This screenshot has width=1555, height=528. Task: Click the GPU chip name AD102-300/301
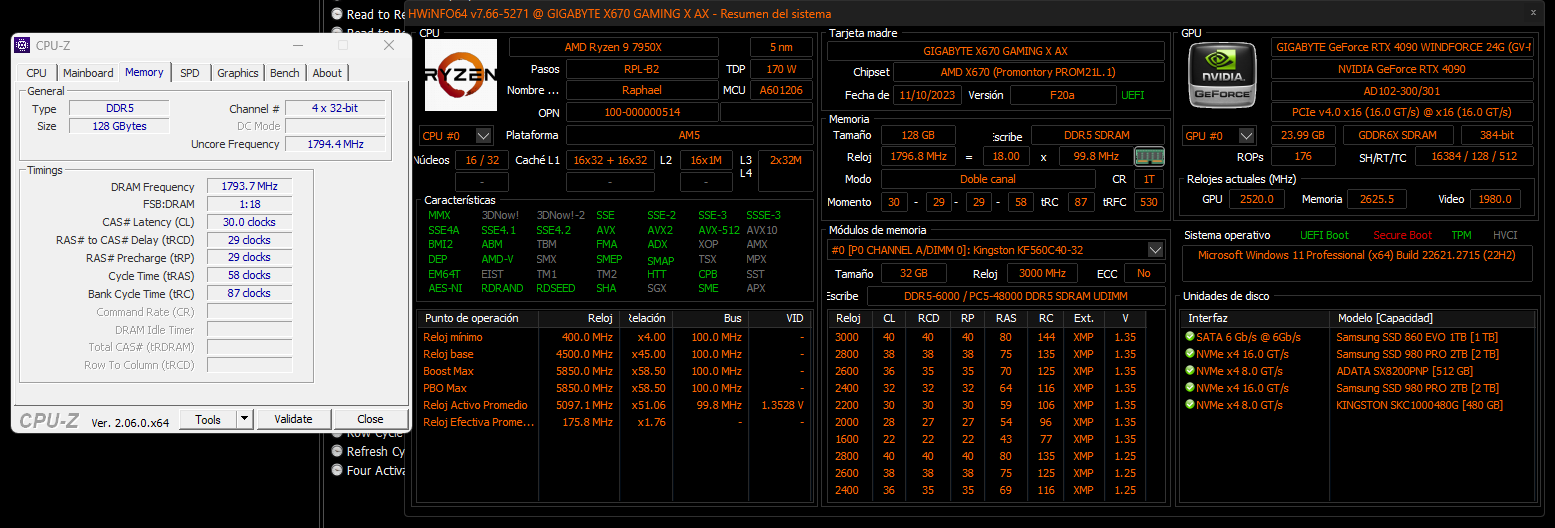click(1402, 91)
